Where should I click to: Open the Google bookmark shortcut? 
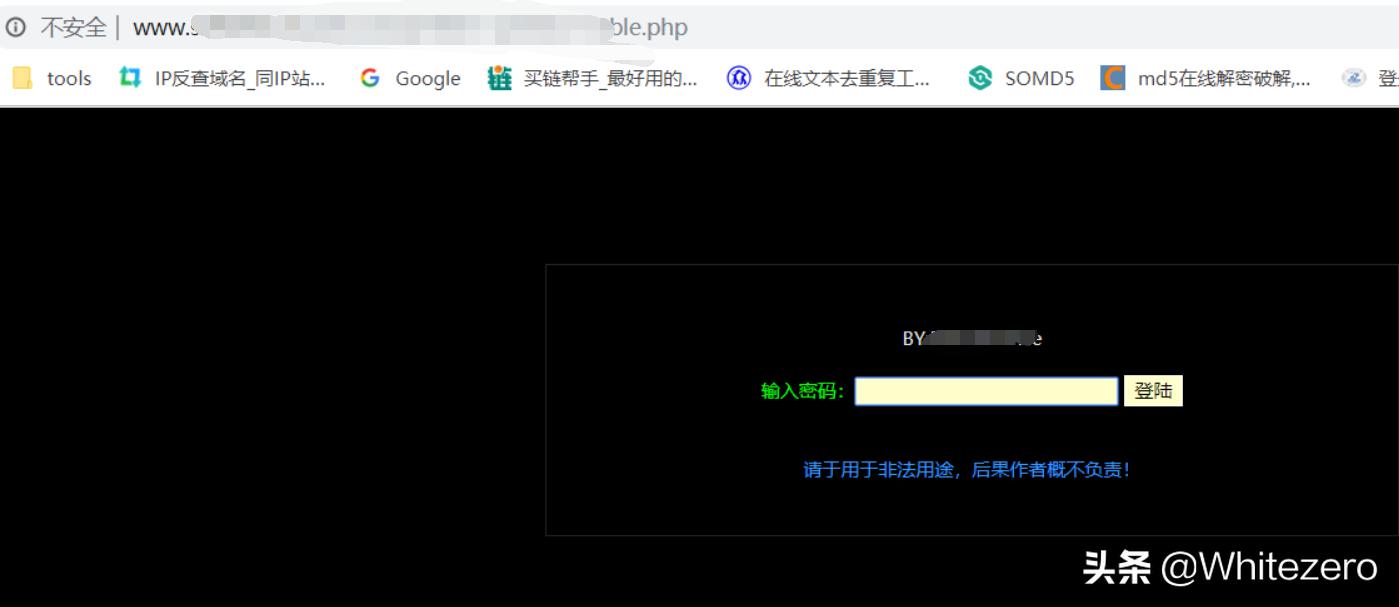[x=427, y=77]
